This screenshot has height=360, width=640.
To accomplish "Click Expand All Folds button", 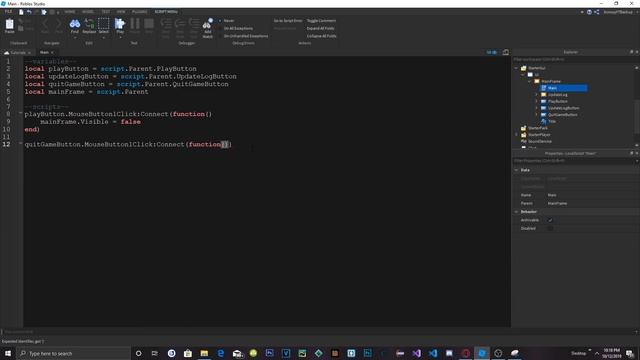I will 320,28.
